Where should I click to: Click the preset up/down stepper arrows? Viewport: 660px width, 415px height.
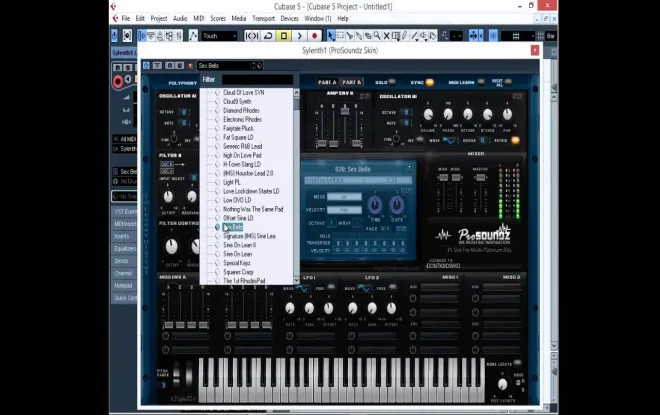point(253,66)
